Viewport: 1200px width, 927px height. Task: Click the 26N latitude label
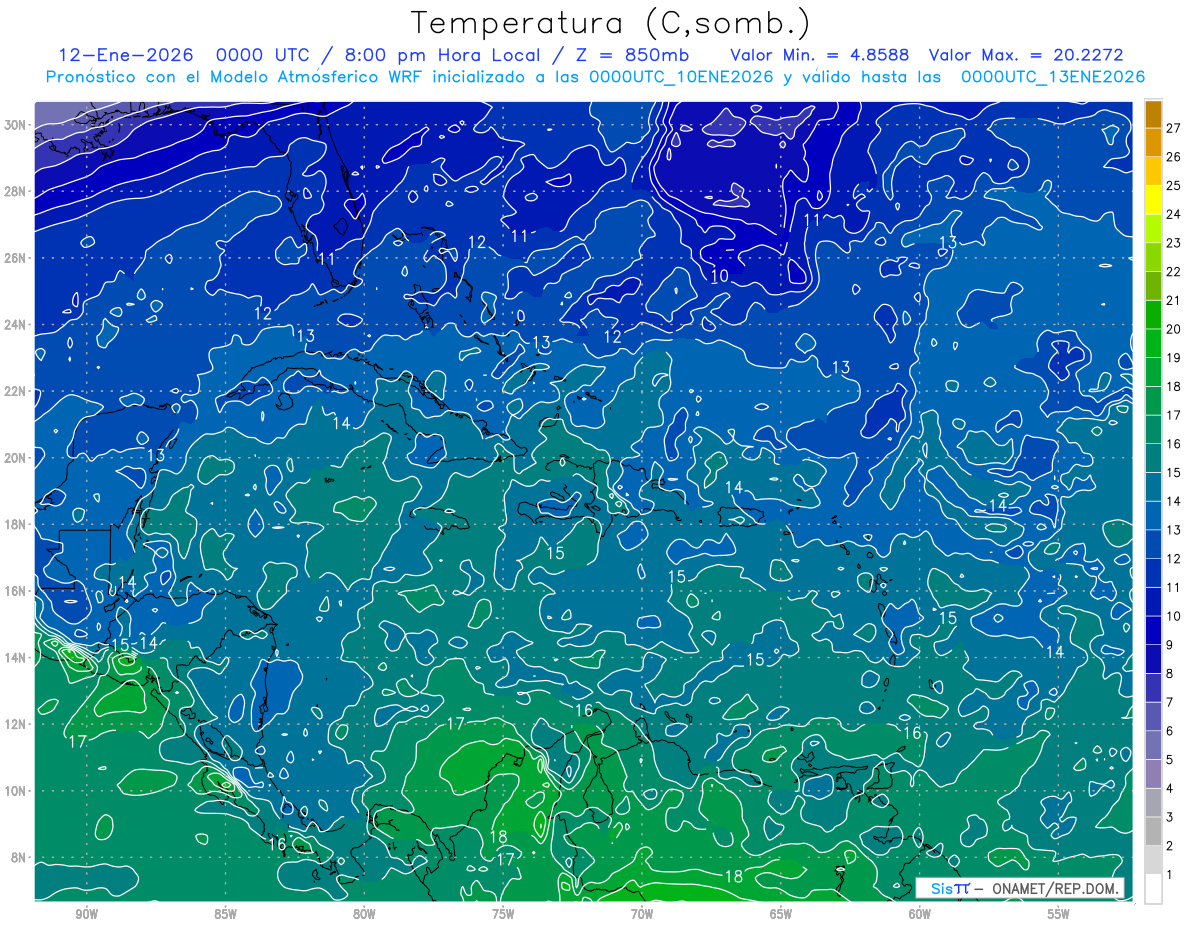click(x=16, y=258)
